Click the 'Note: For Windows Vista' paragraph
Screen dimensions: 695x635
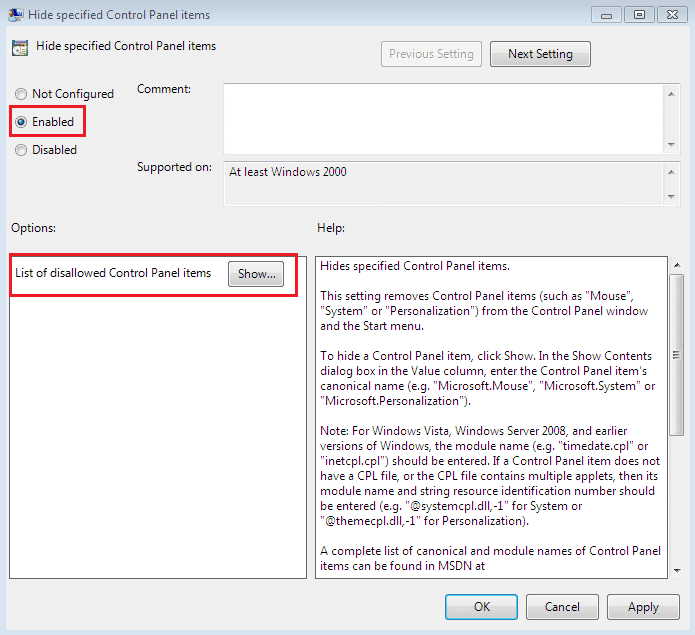coord(490,476)
